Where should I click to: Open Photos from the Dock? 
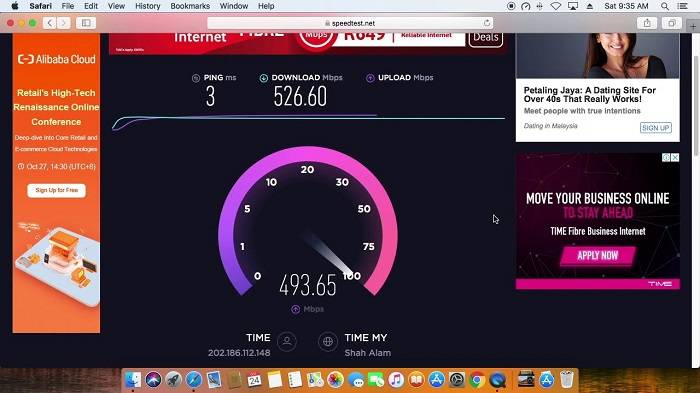pos(335,380)
